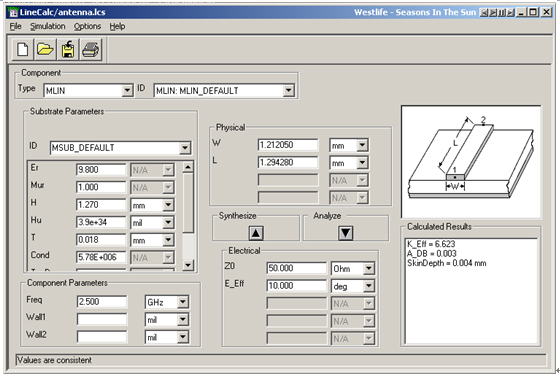Open the File menu

(x=15, y=26)
